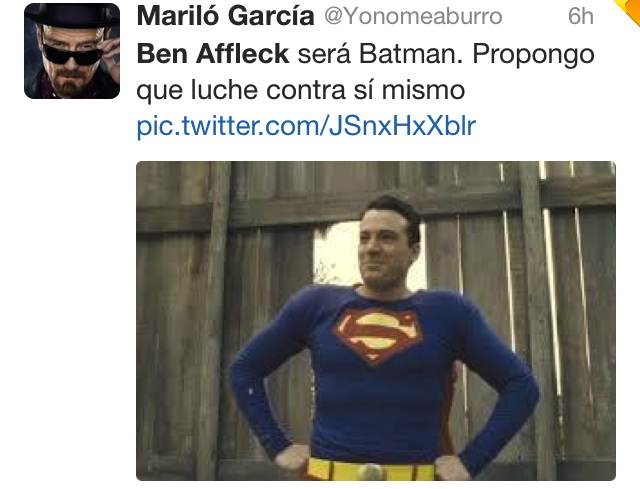Open the attached Superman costume photo
The height and width of the screenshot is (489, 640).
point(376,321)
